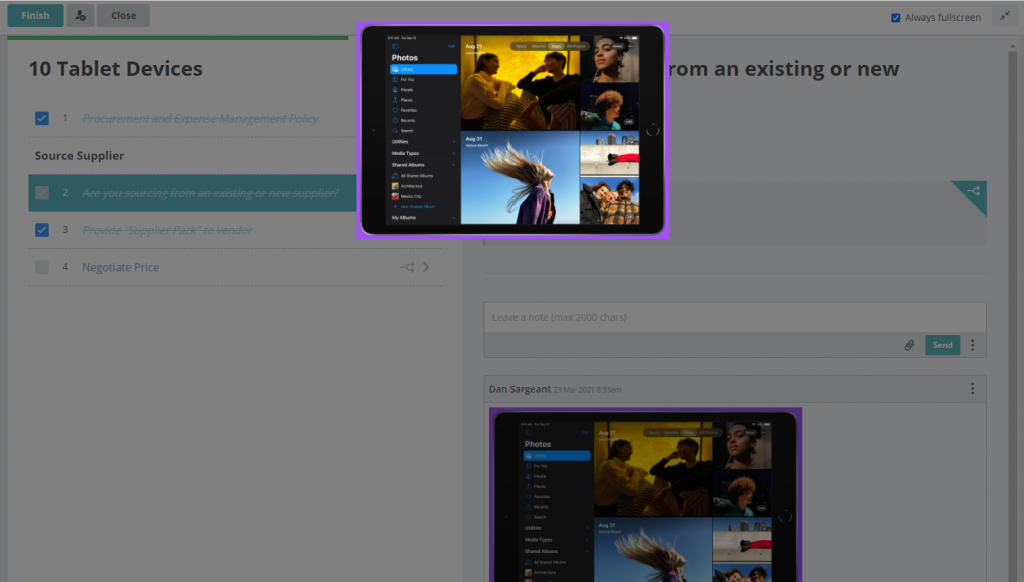The height and width of the screenshot is (582, 1024).
Task: Toggle checkbox for Are you sourcing from supplier task
Action: click(x=42, y=193)
